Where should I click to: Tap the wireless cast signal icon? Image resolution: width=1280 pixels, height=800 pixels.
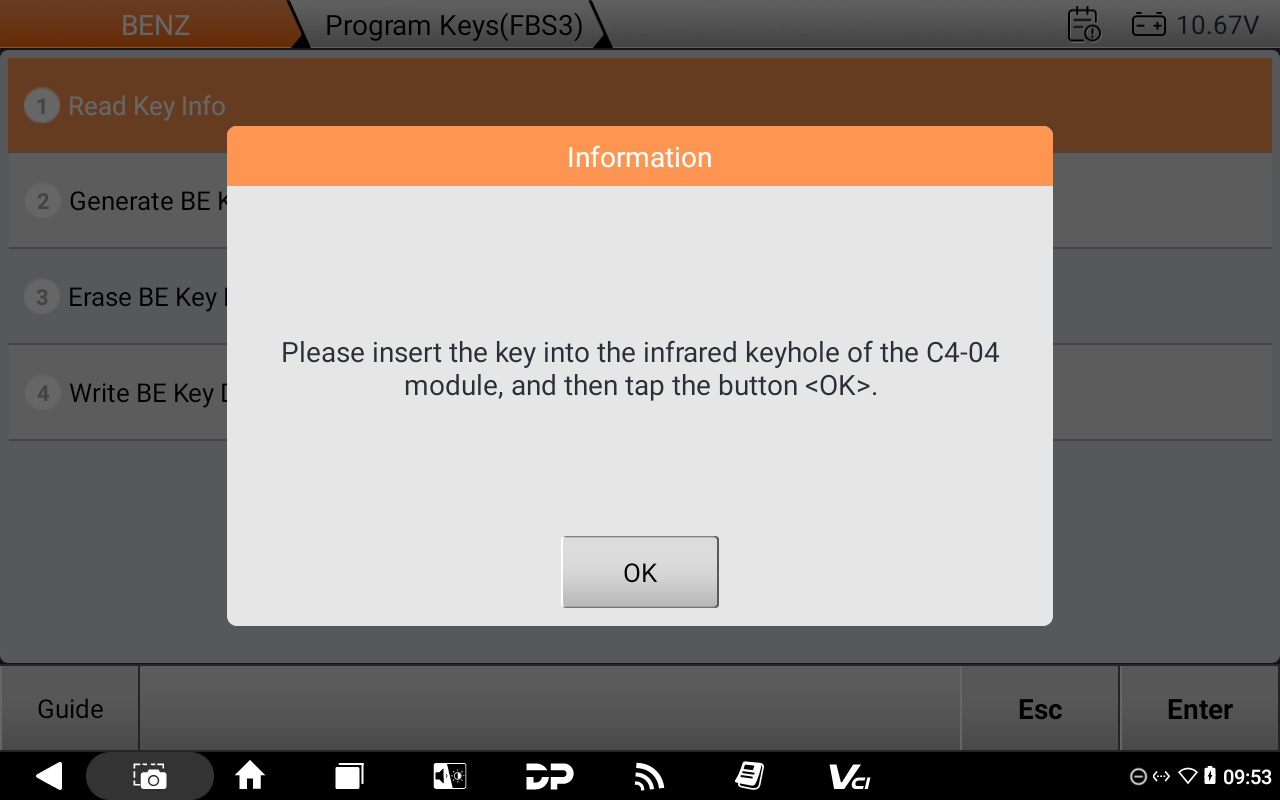(x=649, y=776)
